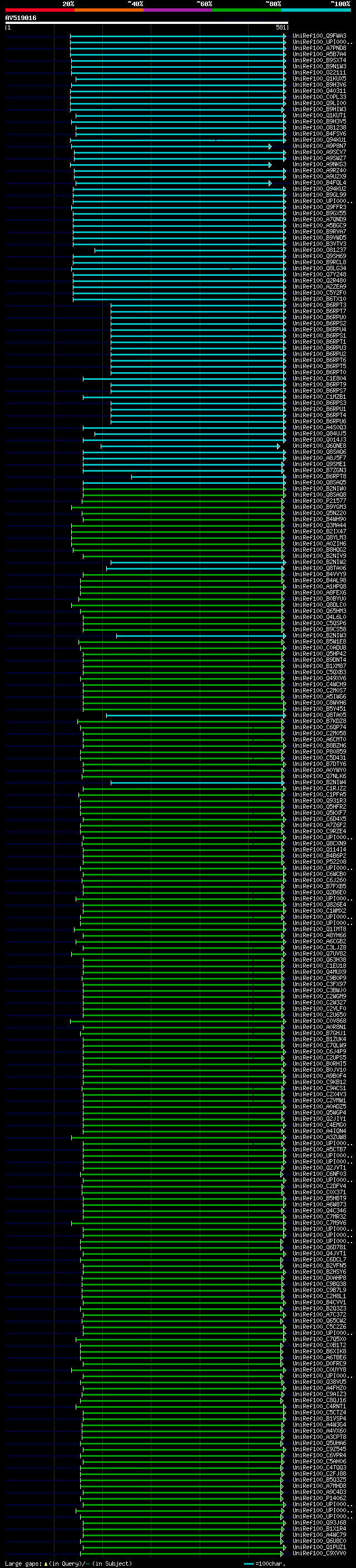The width and height of the screenshot is (356, 1568).
Task: Click the red 20% identity legend bar
Action: pos(39,10)
